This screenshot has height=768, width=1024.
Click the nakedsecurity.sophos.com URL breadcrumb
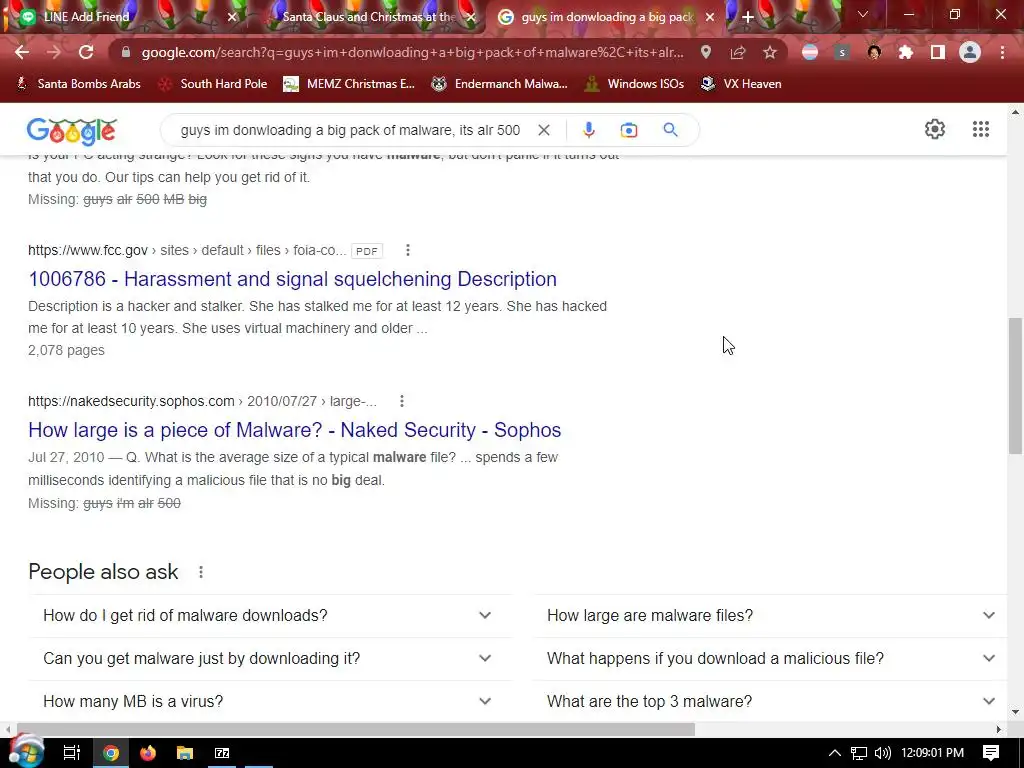pos(202,401)
